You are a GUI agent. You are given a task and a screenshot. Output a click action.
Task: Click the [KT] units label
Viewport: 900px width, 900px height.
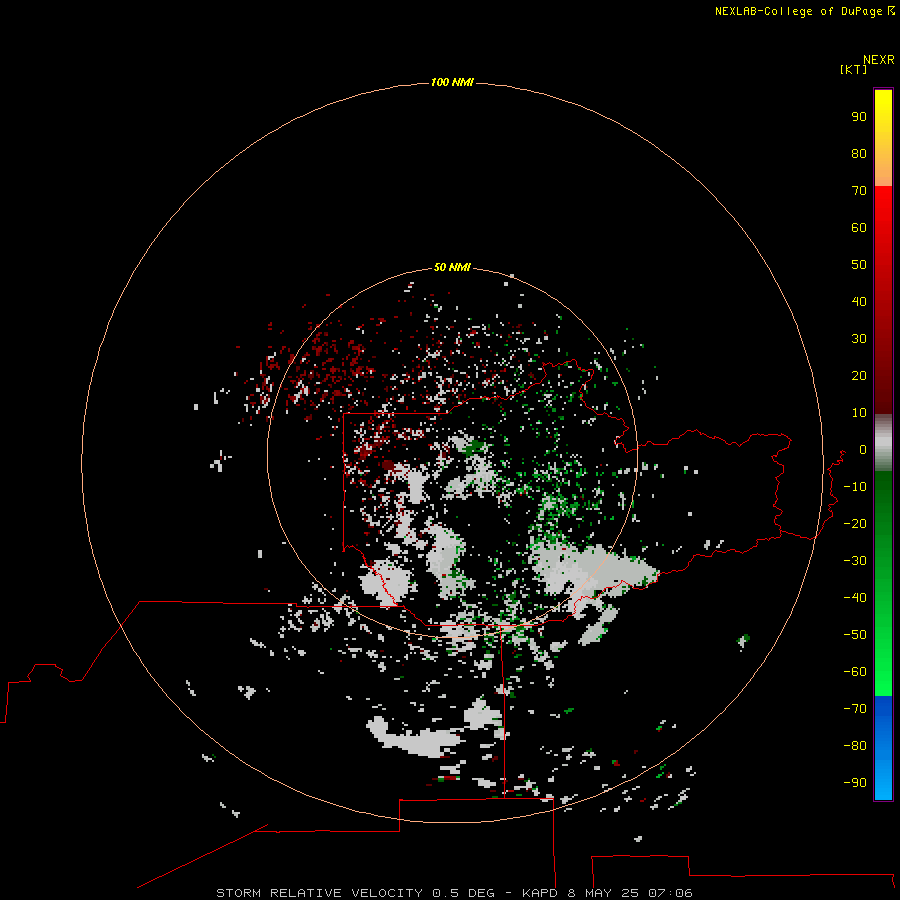(853, 69)
